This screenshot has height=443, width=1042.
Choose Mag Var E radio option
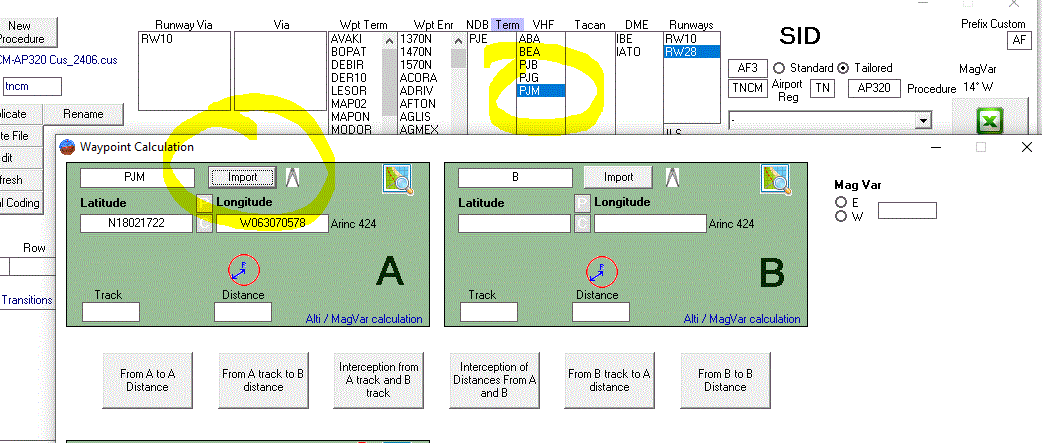coord(841,202)
